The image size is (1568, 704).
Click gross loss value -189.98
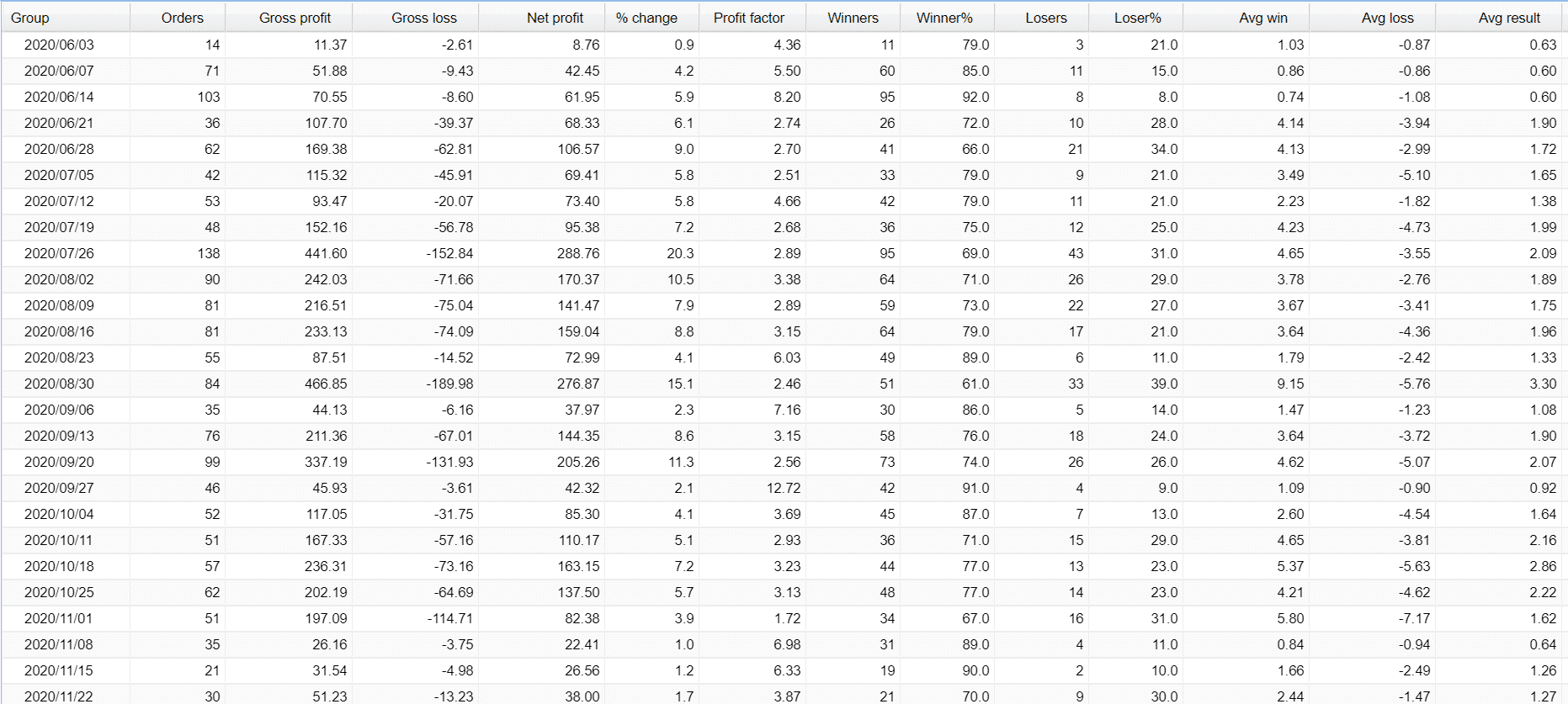pos(449,384)
